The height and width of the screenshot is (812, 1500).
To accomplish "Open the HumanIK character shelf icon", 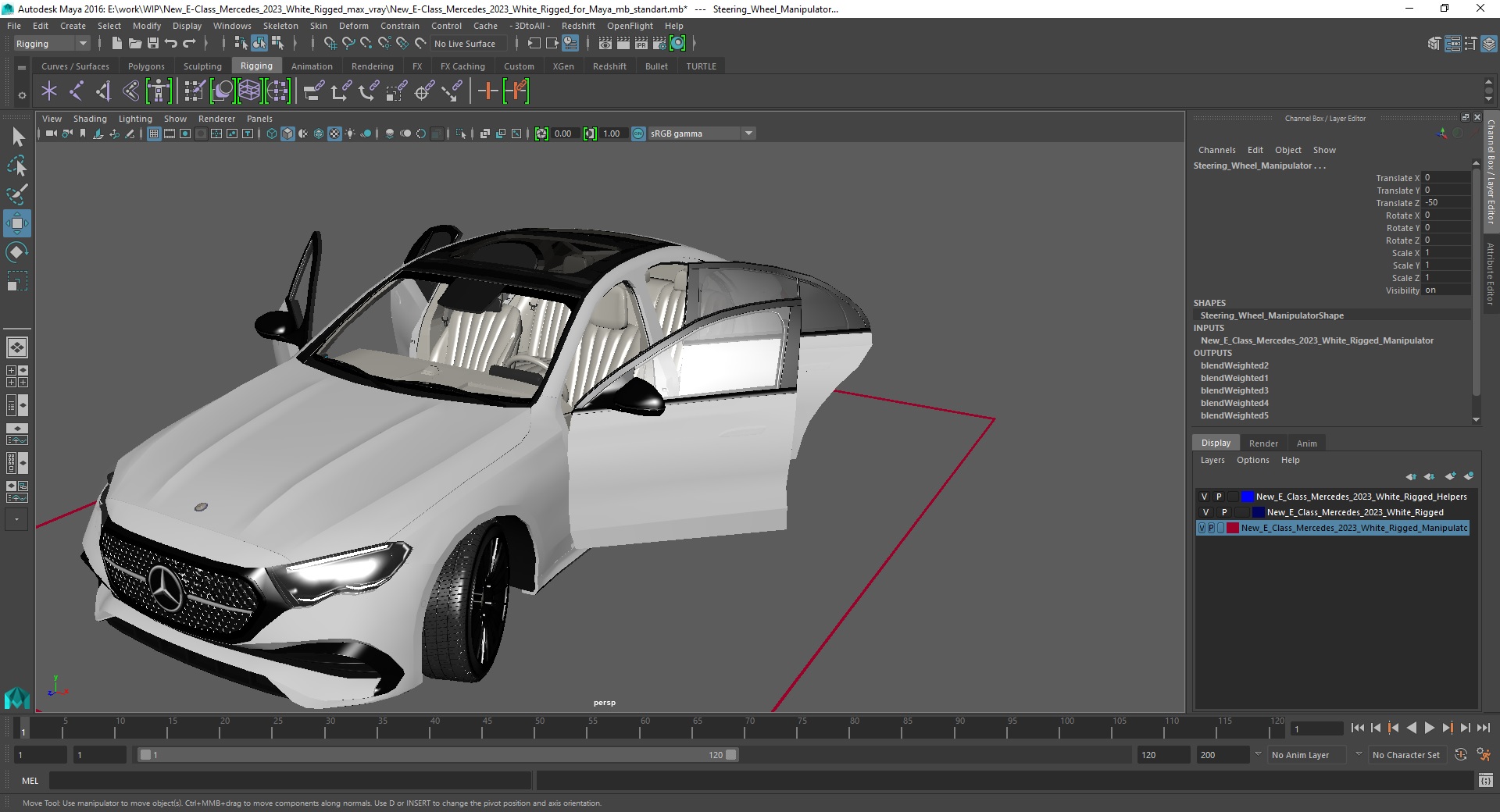I will click(159, 91).
